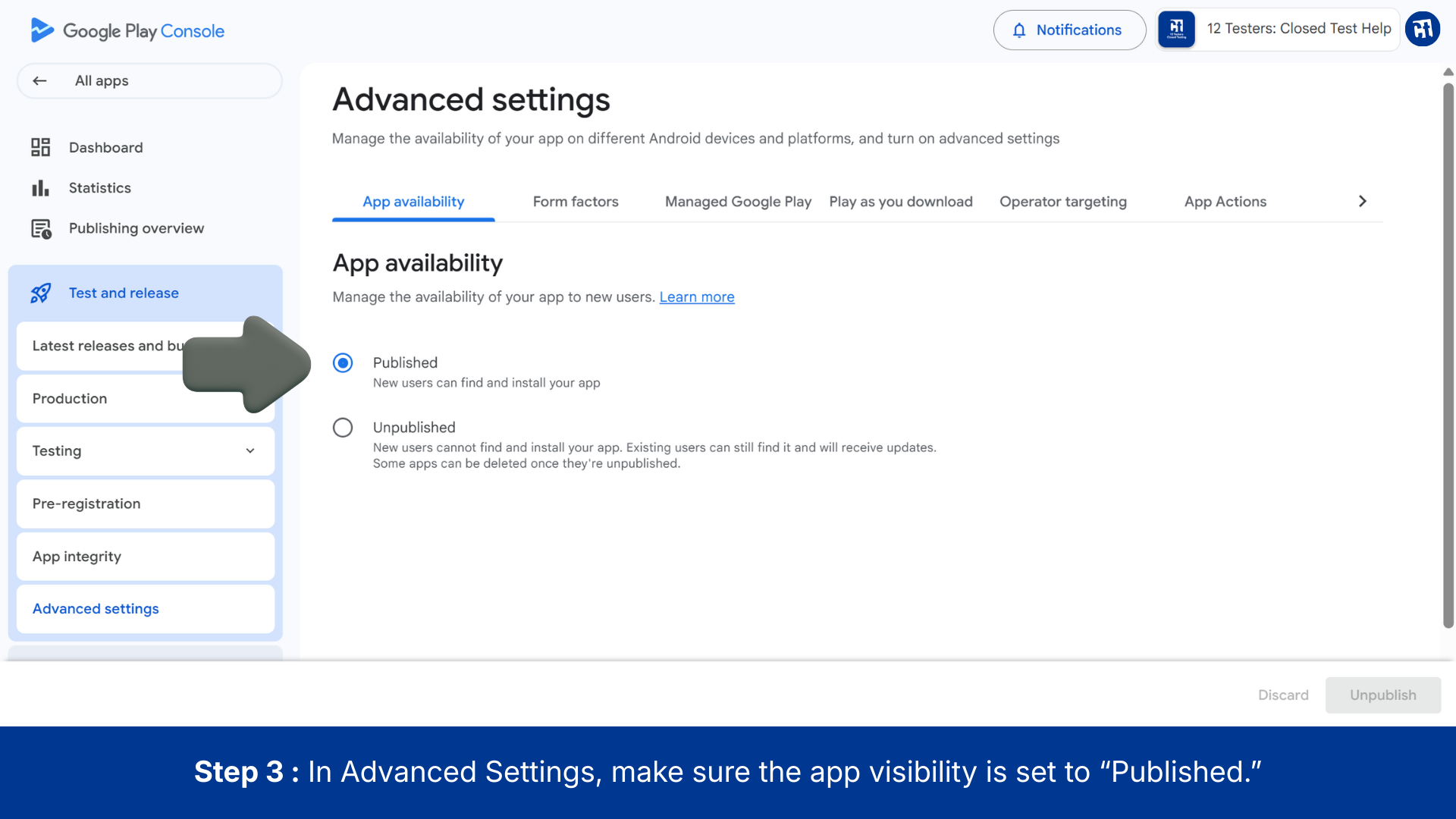This screenshot has height=819, width=1456.
Task: Click the Statistics bar chart icon
Action: pos(40,188)
